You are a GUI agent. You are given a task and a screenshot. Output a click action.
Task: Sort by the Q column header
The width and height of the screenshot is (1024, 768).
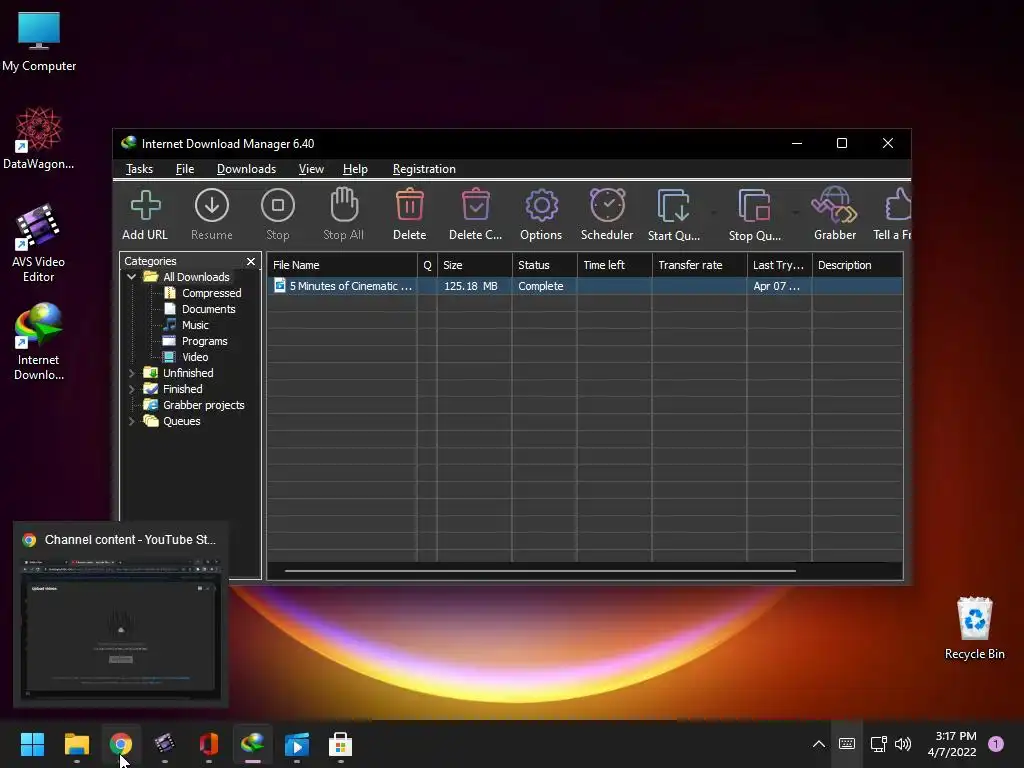pyautogui.click(x=427, y=265)
